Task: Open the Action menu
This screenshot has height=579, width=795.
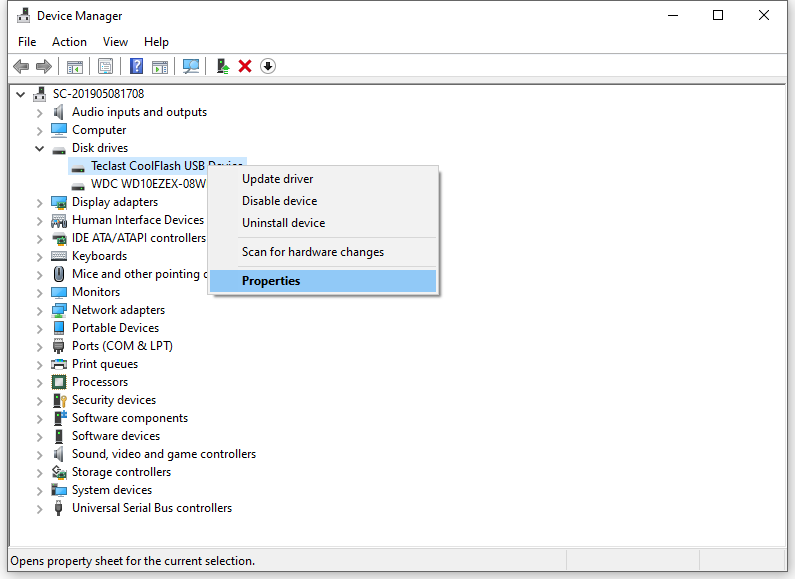Action: [x=69, y=42]
